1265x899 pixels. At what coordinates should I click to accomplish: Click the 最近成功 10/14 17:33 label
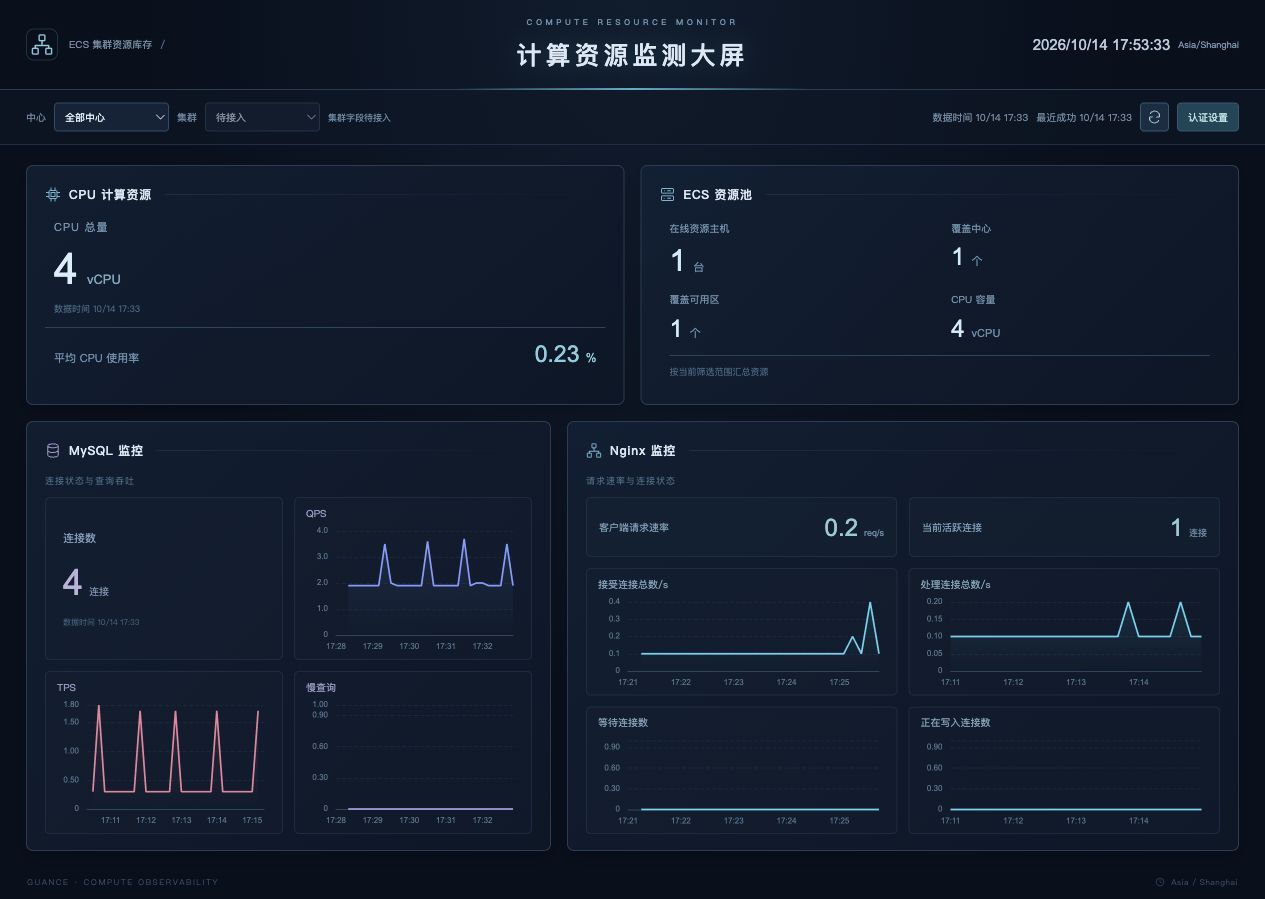1084,118
